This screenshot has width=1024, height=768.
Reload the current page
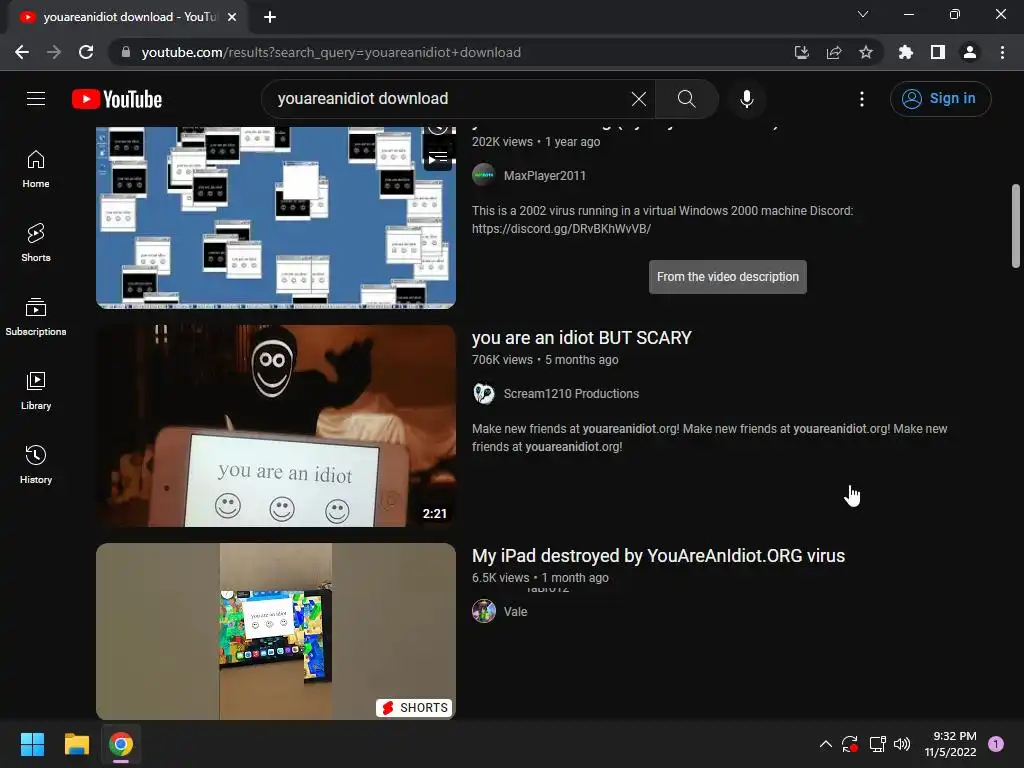(x=86, y=52)
